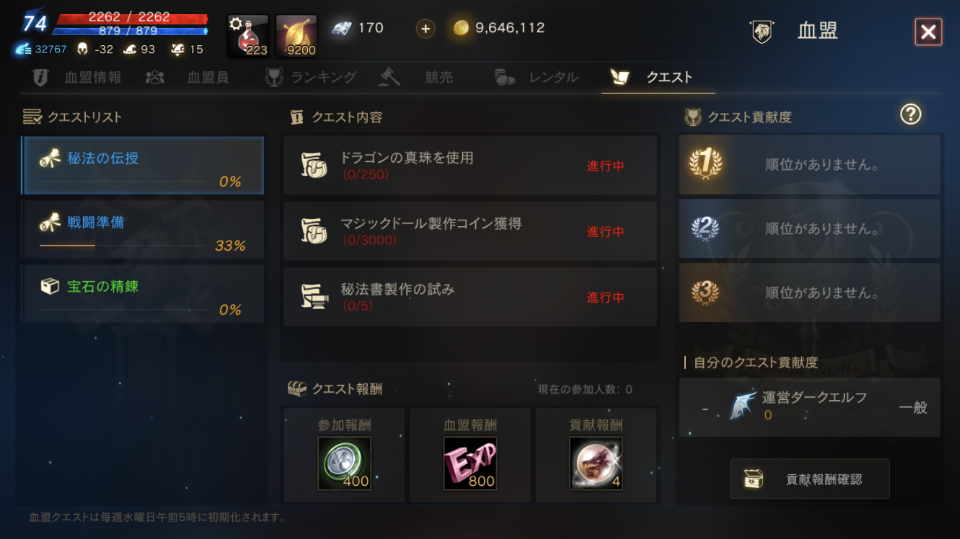Screen dimensions: 960x539
Task: Open the 競売 auction tab
Action: point(417,77)
